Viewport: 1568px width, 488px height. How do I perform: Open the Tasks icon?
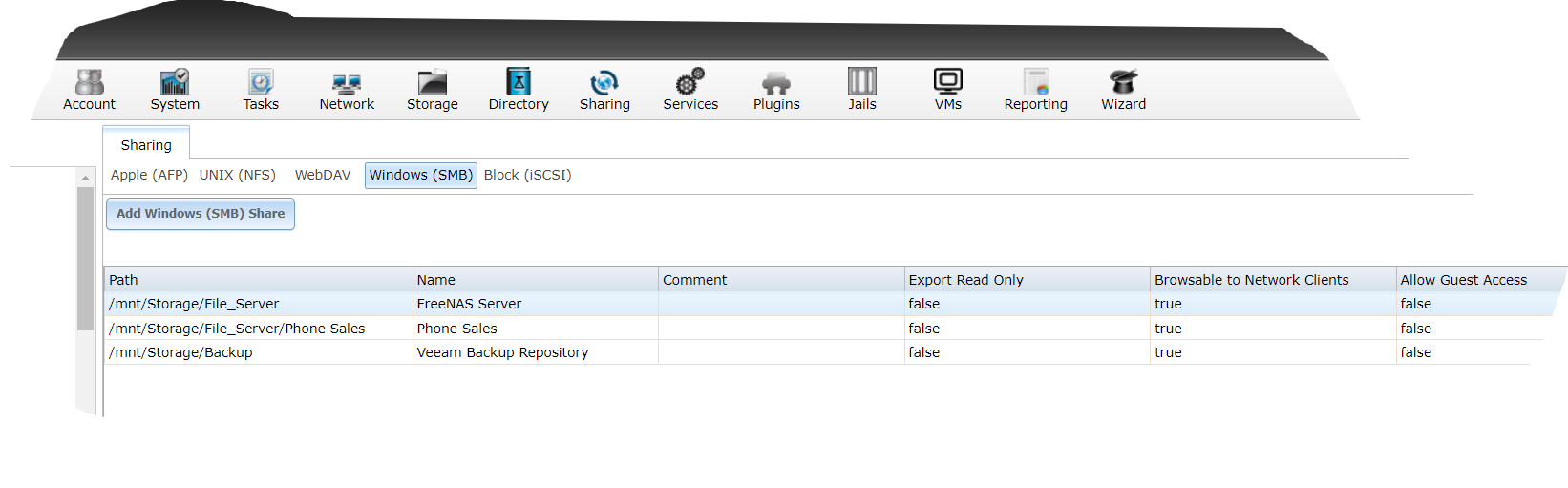click(x=261, y=83)
